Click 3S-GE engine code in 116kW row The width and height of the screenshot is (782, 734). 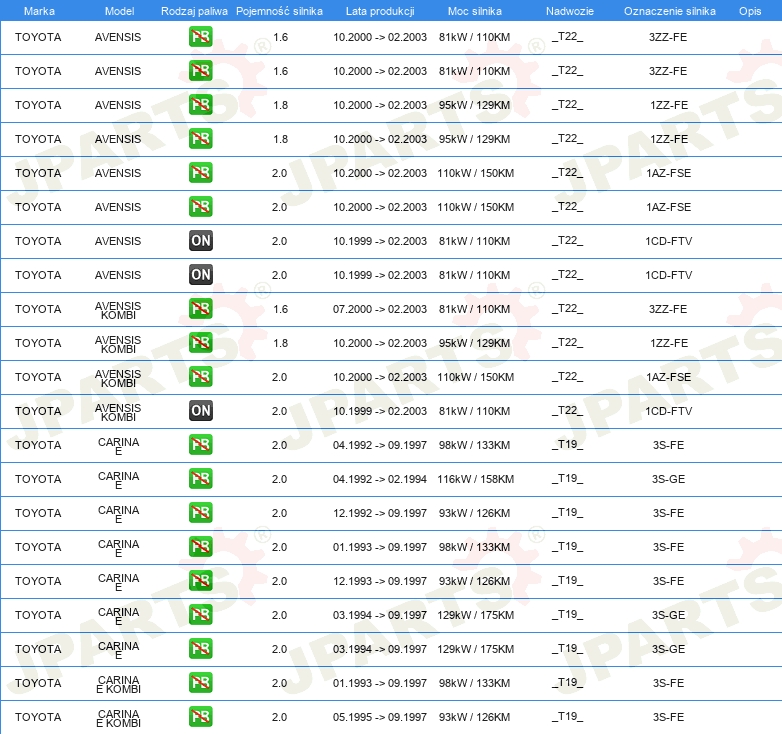668,479
